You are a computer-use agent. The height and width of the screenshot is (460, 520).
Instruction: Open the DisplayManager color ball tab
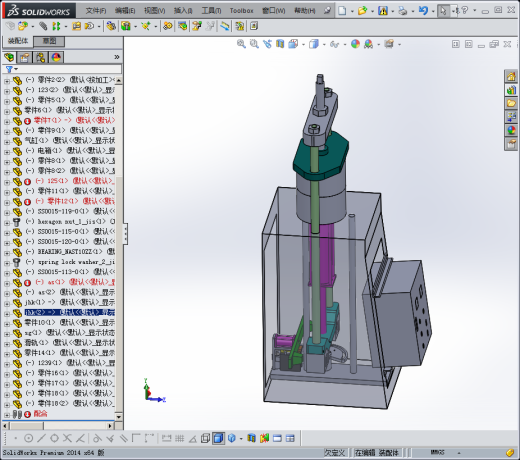click(x=56, y=57)
